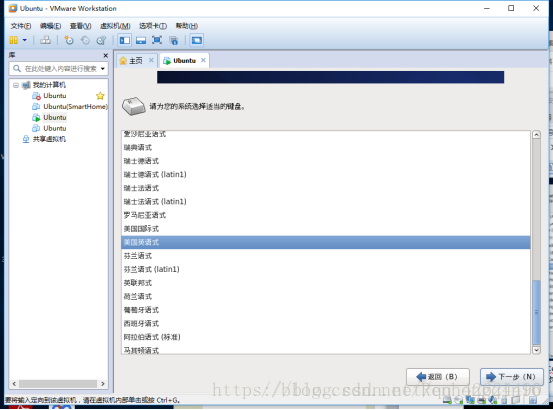Select 瑞典语式 keyboard layout

[326, 147]
